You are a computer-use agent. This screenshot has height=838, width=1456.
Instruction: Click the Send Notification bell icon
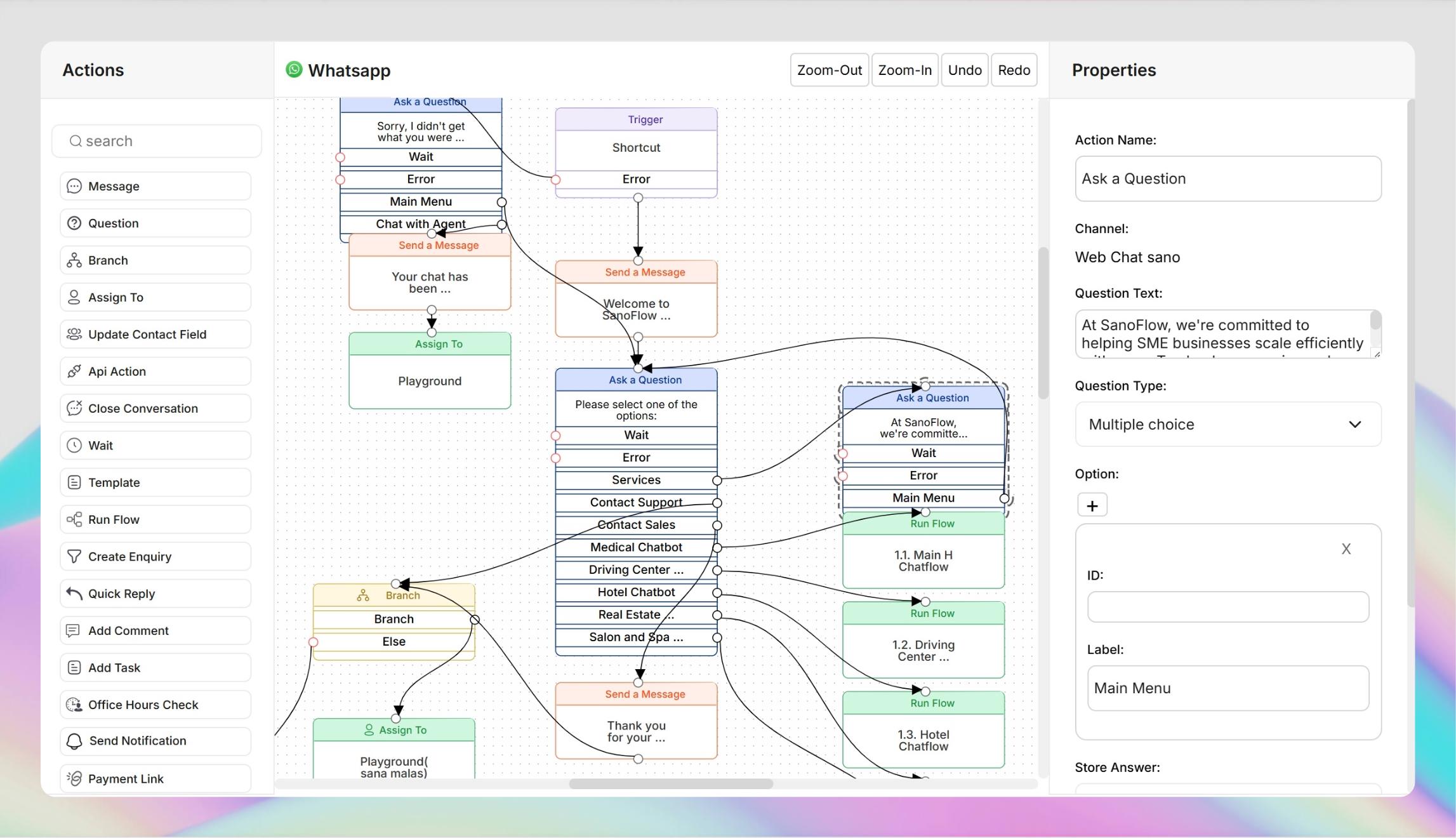point(74,741)
